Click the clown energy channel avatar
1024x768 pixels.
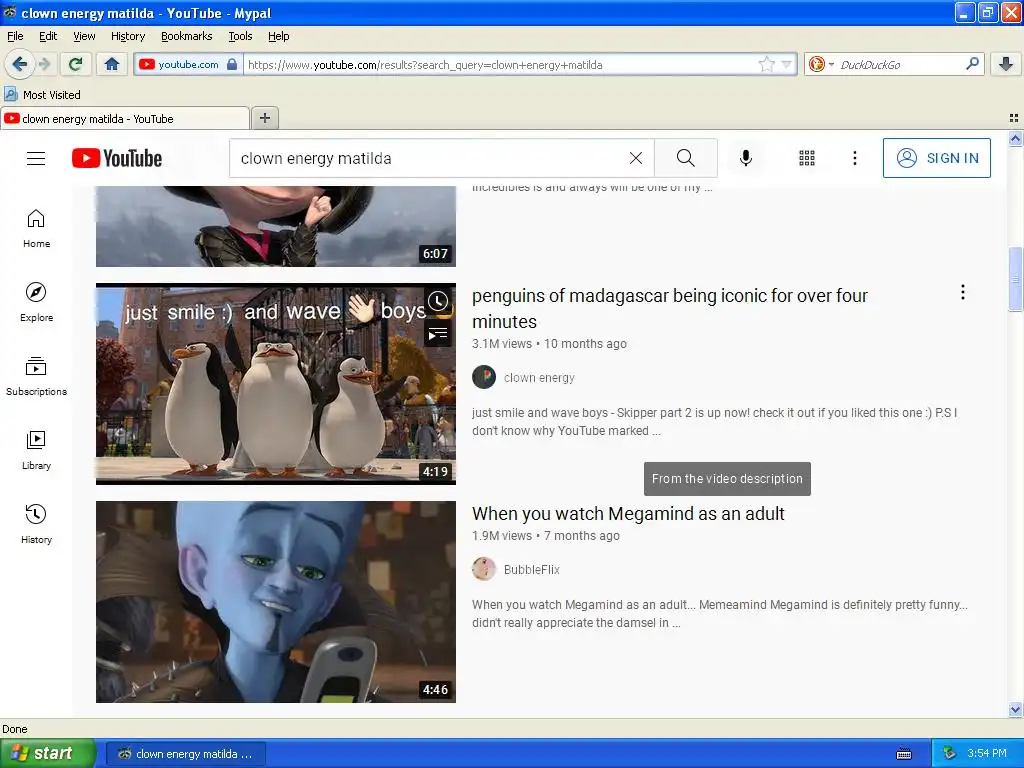pos(484,377)
